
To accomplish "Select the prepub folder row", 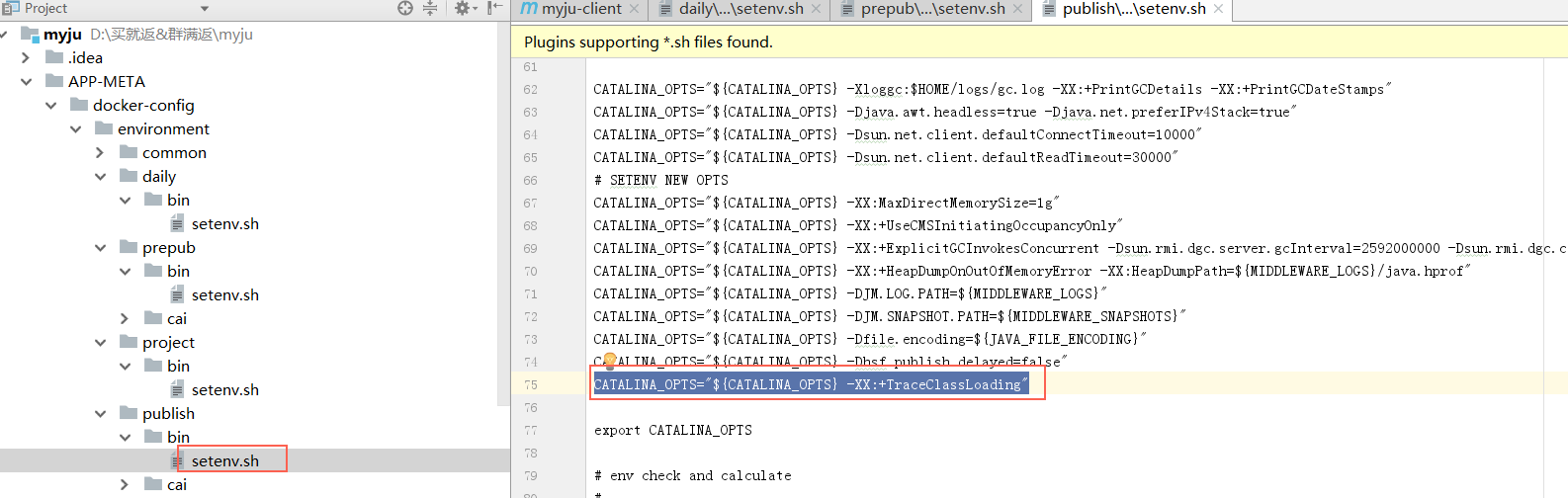I will tap(158, 247).
